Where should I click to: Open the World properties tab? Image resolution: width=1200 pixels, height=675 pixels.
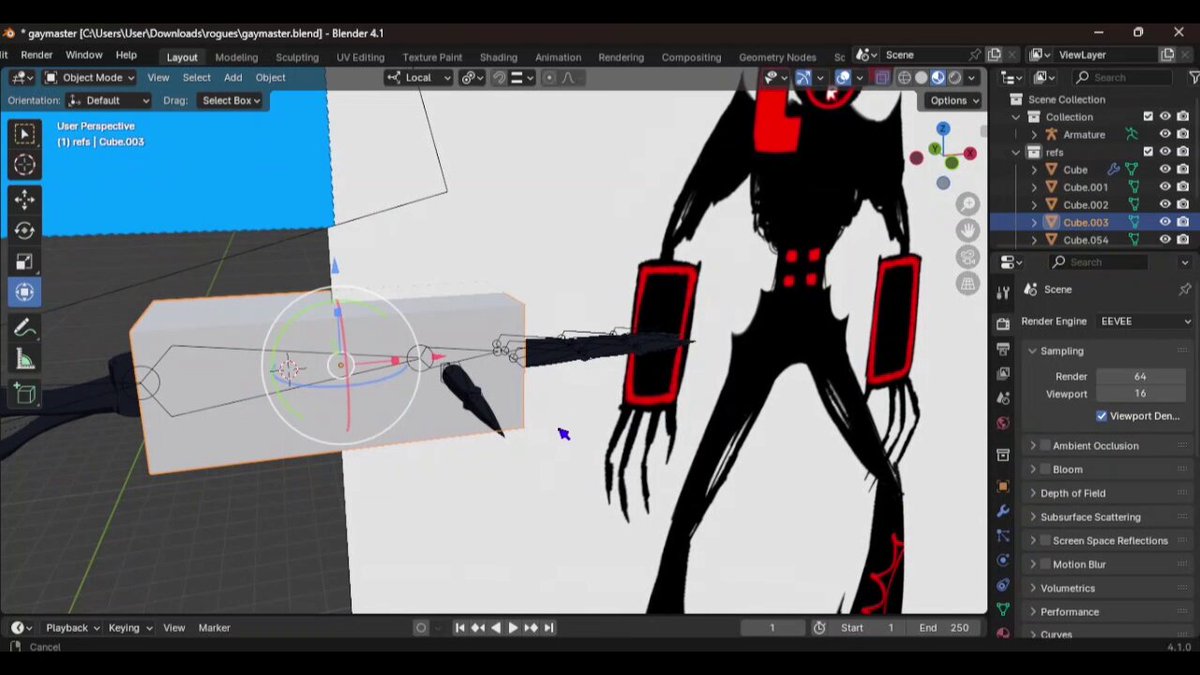[x=1003, y=423]
